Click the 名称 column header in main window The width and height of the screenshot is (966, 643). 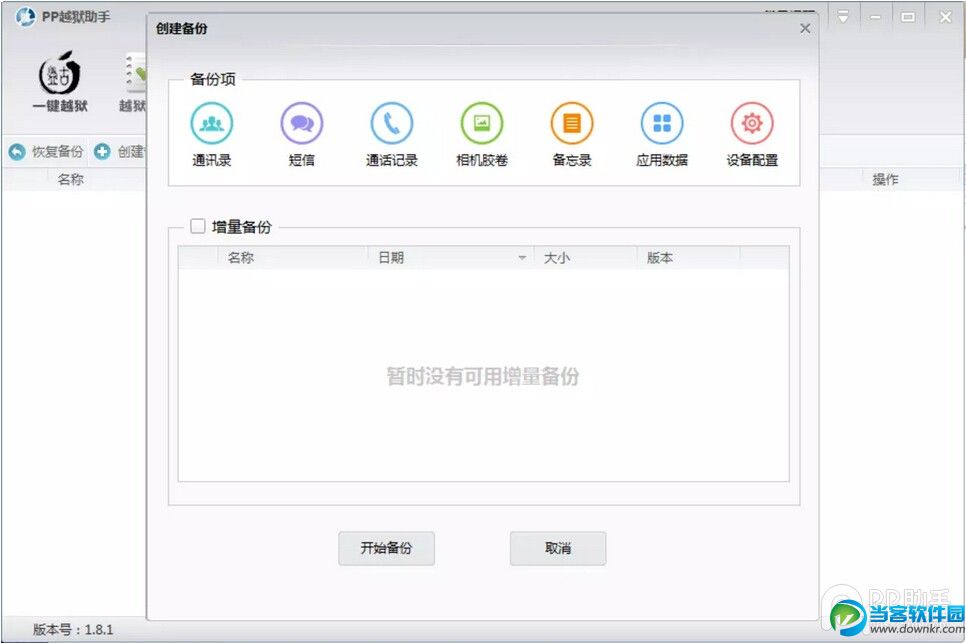pyautogui.click(x=70, y=179)
